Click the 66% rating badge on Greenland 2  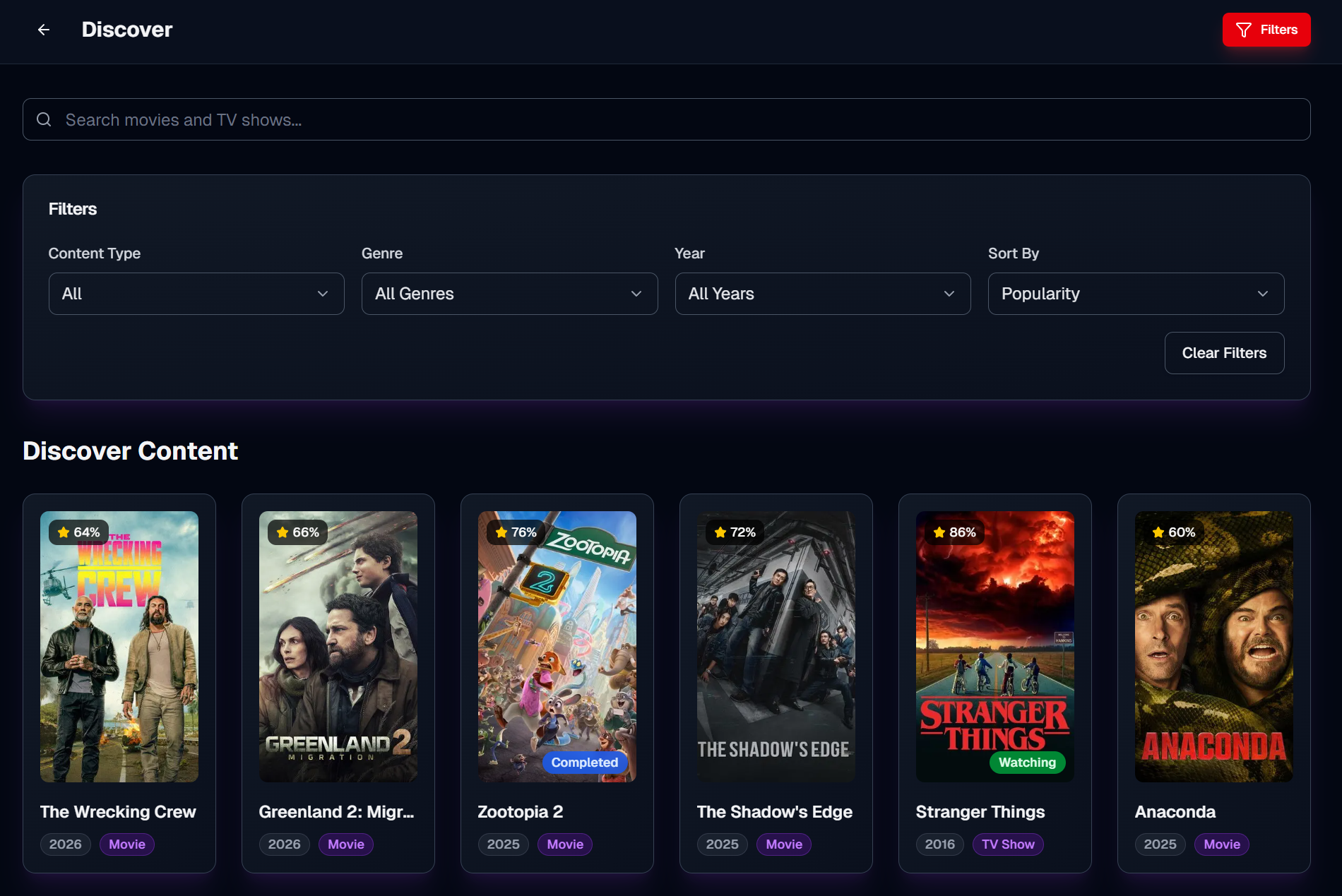297,532
